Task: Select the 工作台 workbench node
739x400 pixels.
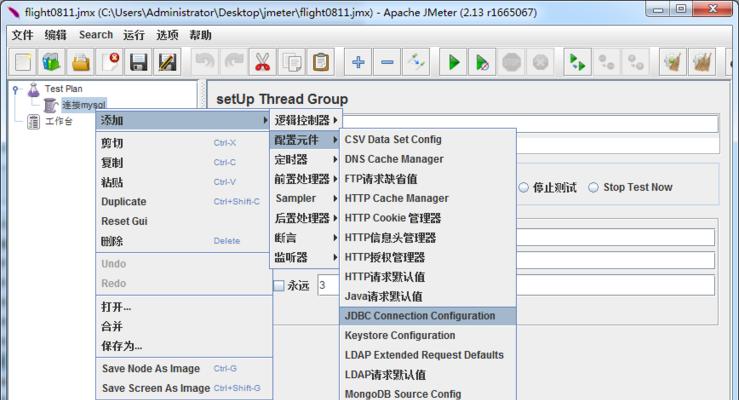Action: point(50,122)
